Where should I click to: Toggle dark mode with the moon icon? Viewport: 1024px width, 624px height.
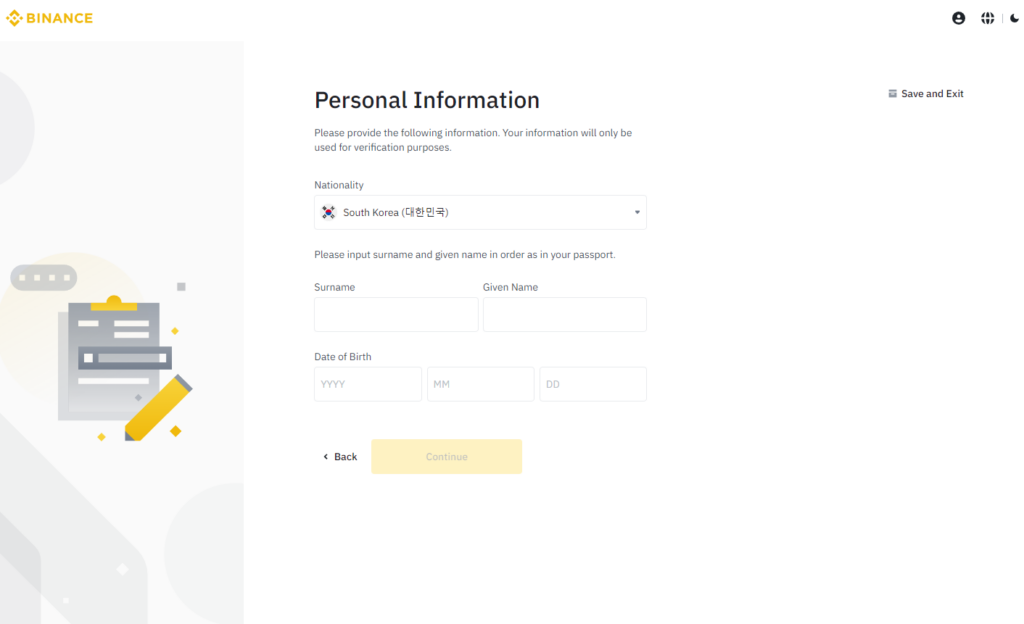1013,18
